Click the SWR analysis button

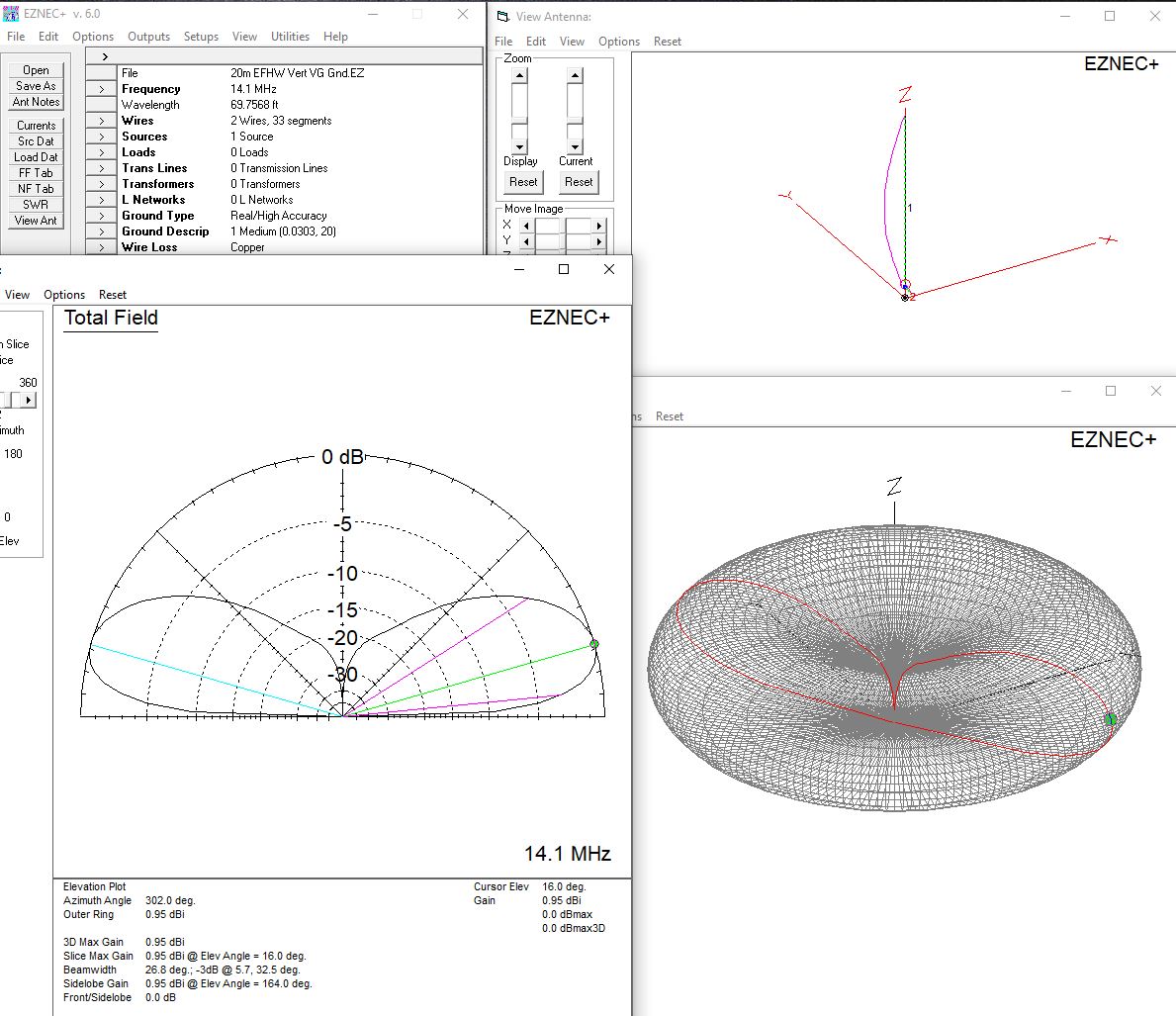point(36,205)
